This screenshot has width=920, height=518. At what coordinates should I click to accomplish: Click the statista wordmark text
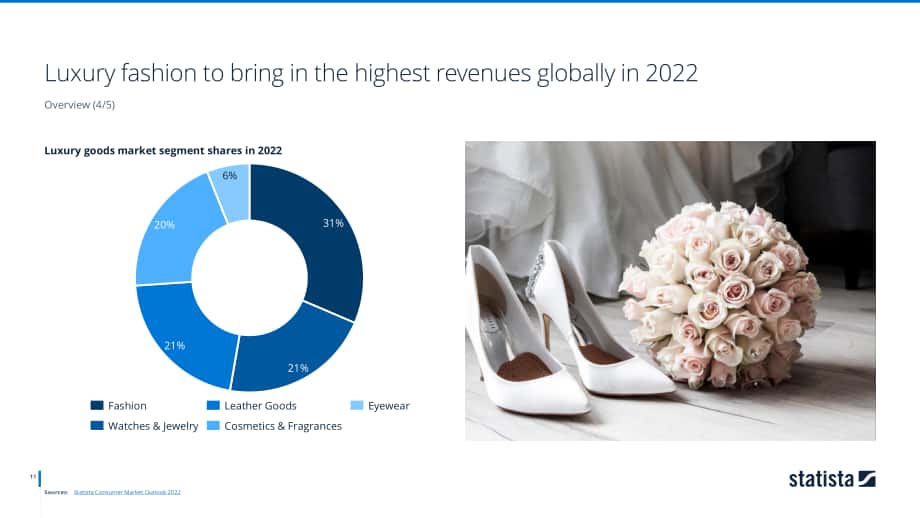click(x=821, y=479)
